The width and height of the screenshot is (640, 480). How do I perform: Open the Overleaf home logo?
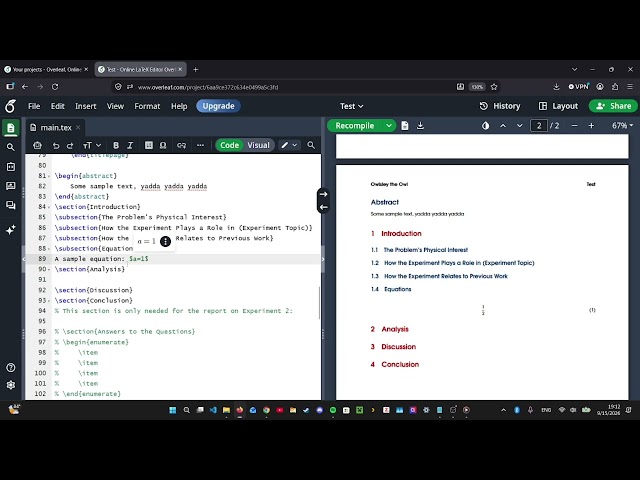(10, 106)
